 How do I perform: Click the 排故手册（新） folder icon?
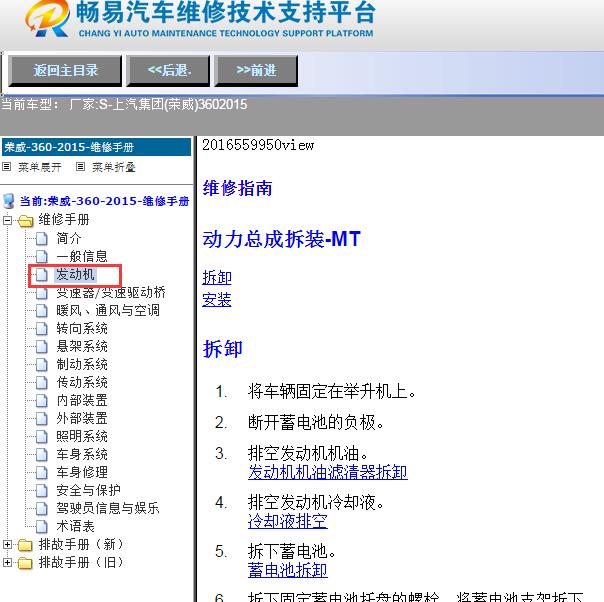click(25, 545)
